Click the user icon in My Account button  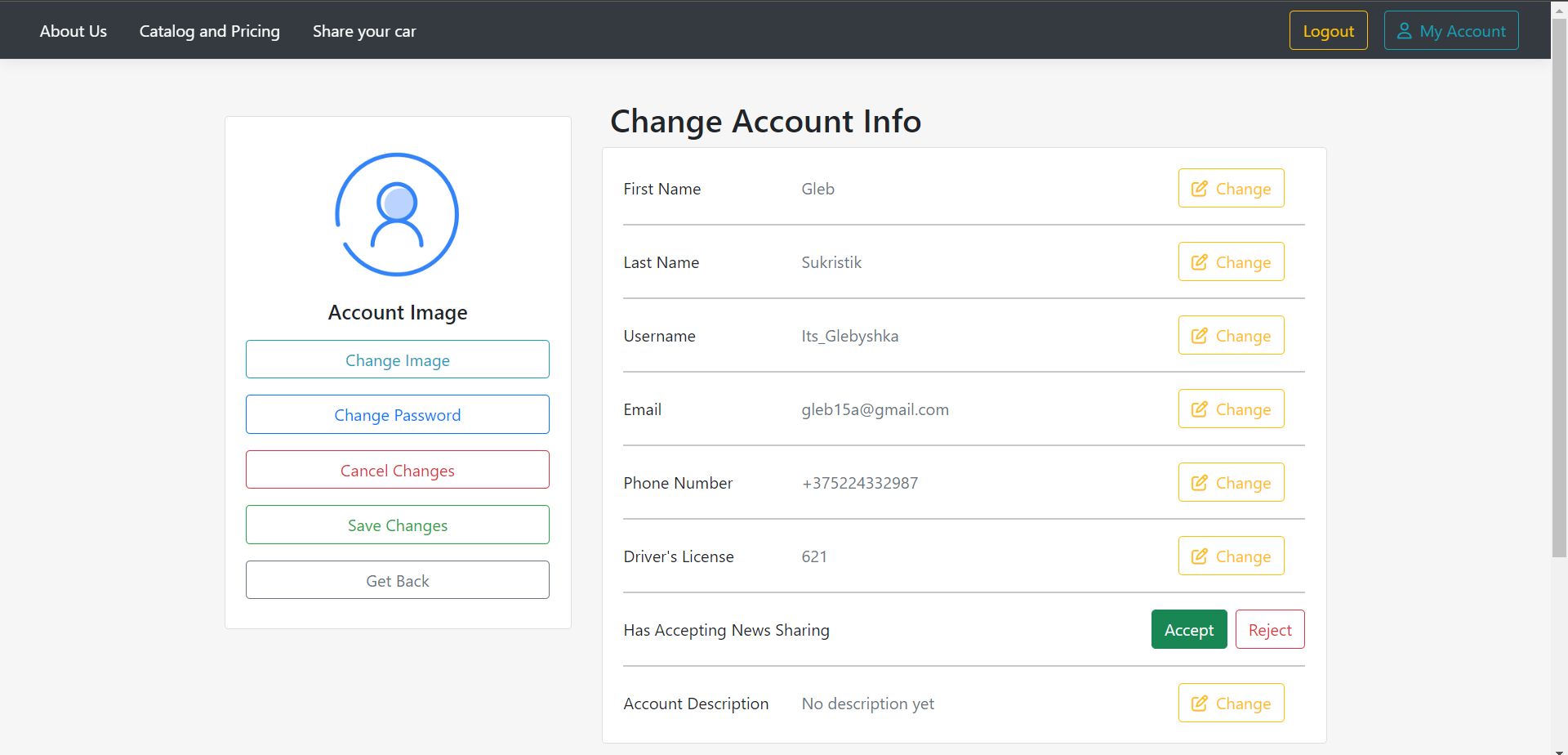(1404, 31)
